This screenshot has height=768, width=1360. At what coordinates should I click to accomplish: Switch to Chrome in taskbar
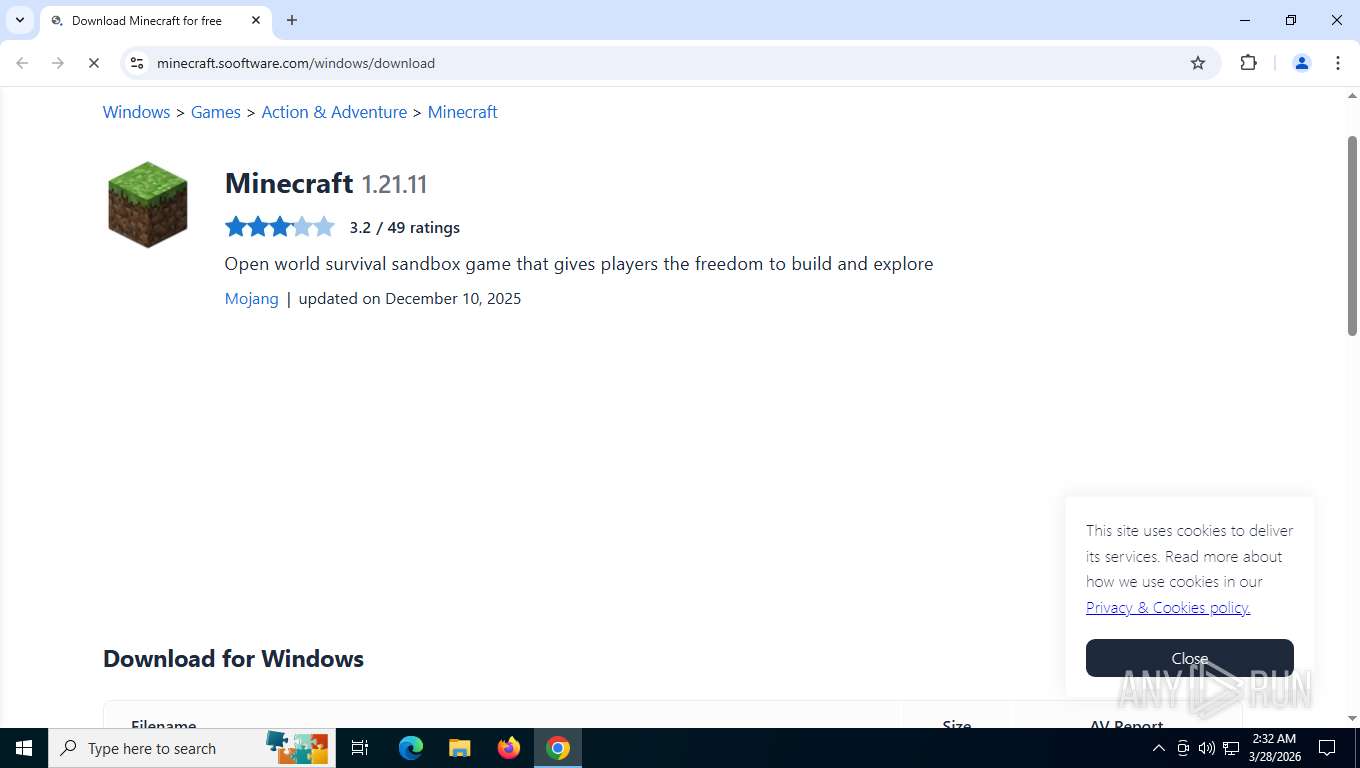click(558, 748)
